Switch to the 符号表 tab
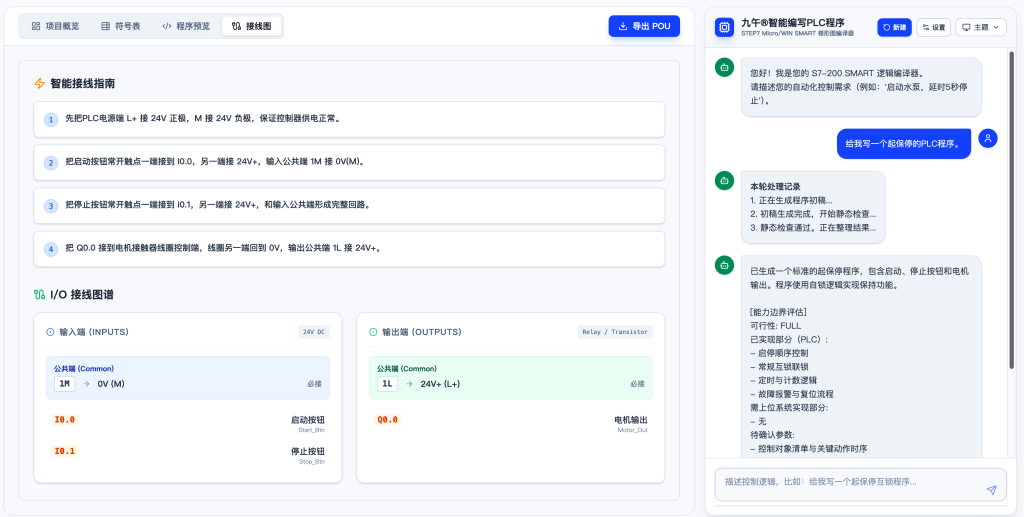Screen dimensions: 1024x517 click(x=121, y=26)
